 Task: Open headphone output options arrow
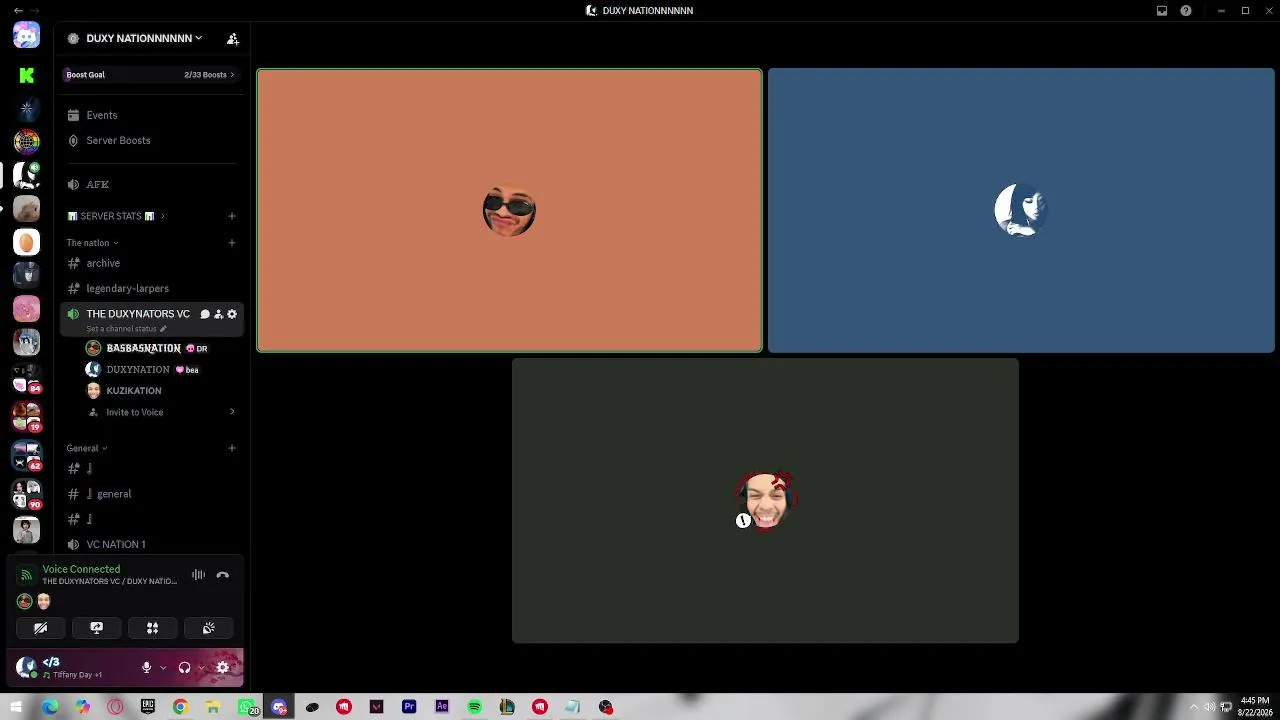click(x=201, y=667)
